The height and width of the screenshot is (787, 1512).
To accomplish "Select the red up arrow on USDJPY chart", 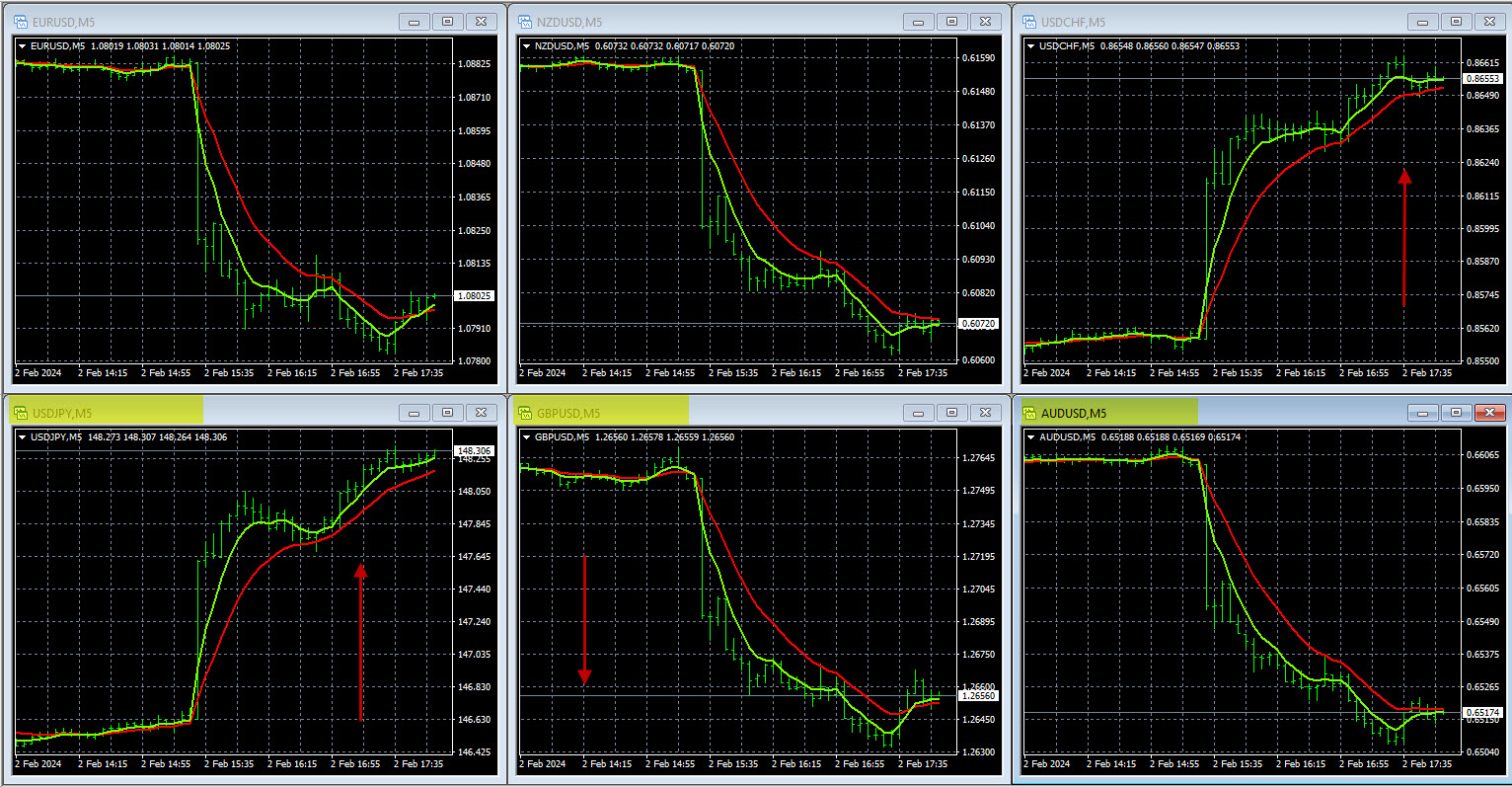I will click(360, 642).
